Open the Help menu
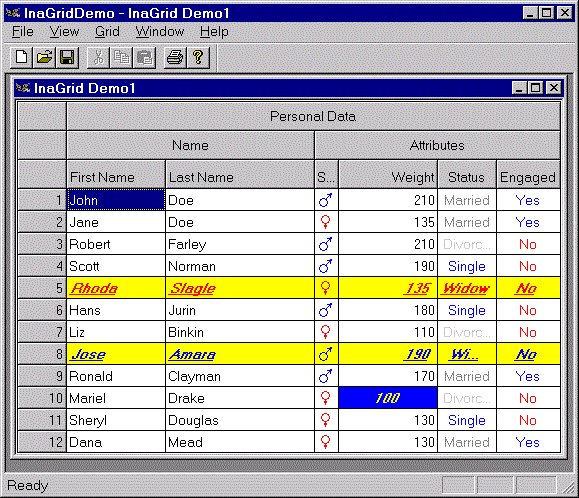 (214, 32)
